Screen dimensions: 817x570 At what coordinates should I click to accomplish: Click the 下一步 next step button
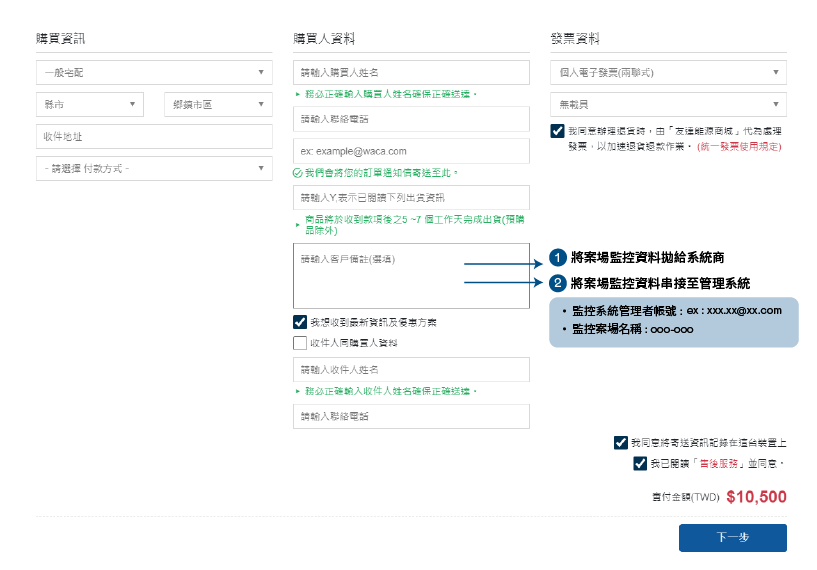pos(732,538)
